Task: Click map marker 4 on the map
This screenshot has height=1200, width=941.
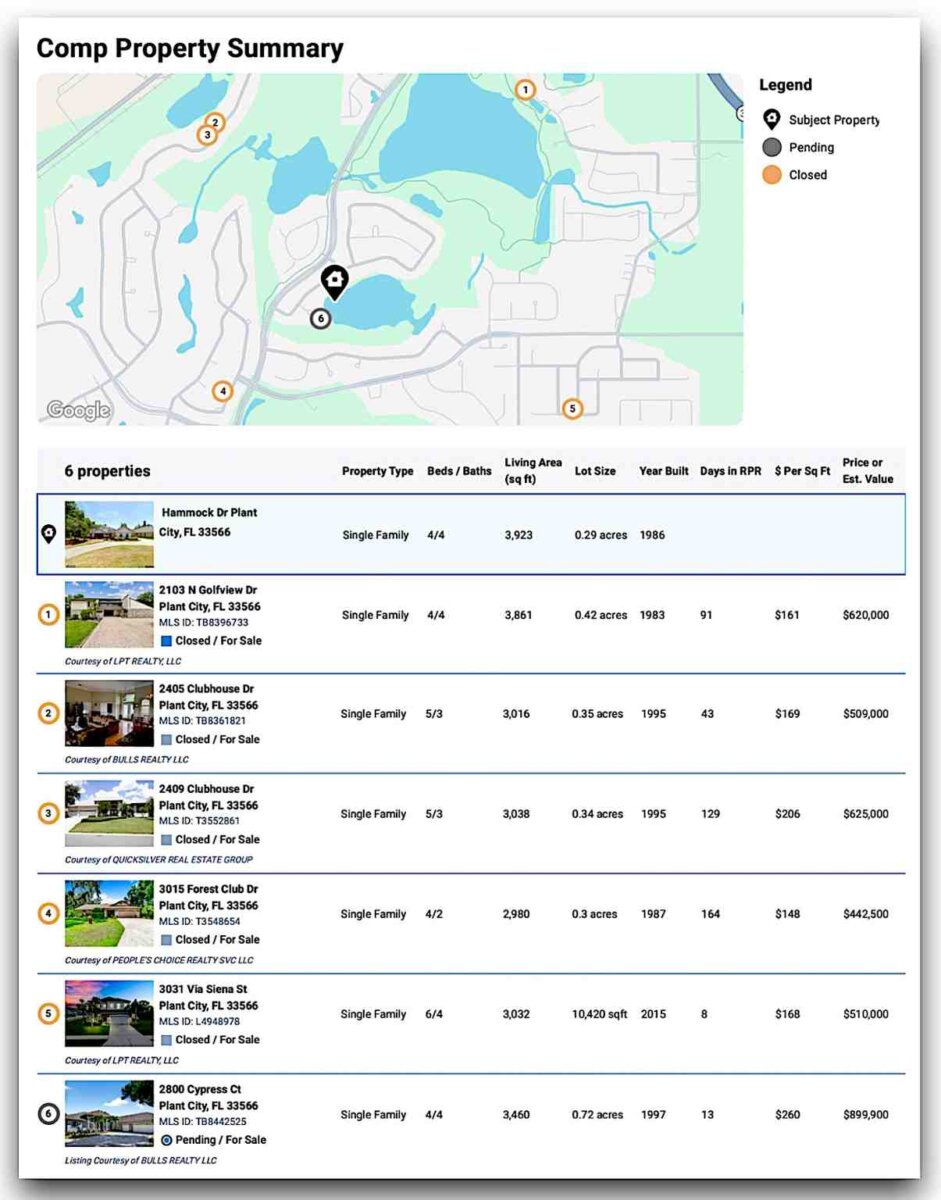Action: click(x=222, y=391)
